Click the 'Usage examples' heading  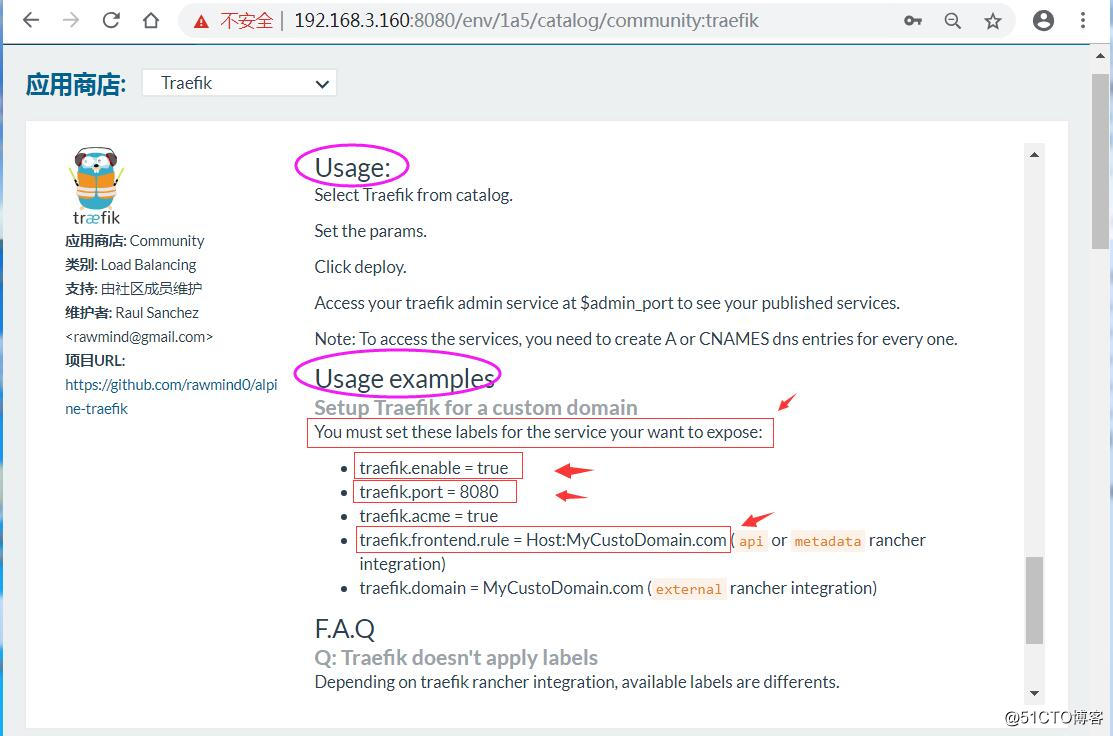coord(404,378)
